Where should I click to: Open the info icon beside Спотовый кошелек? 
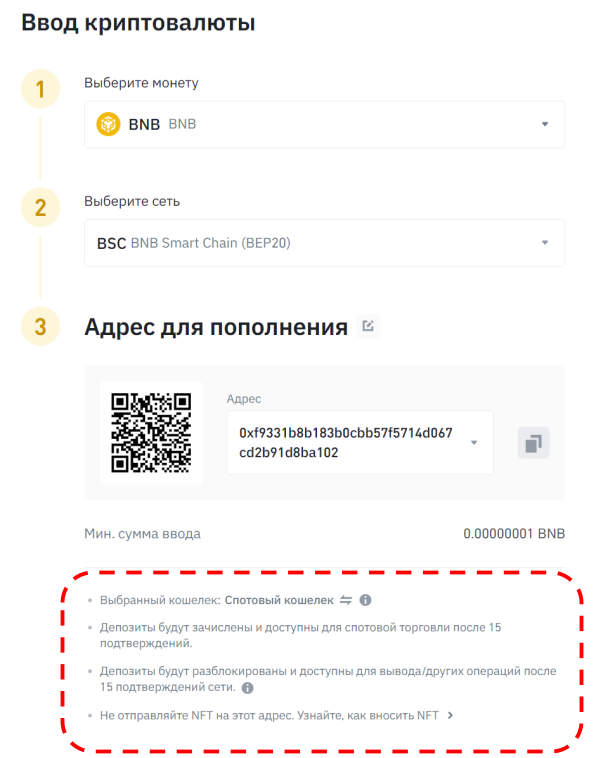pos(366,600)
